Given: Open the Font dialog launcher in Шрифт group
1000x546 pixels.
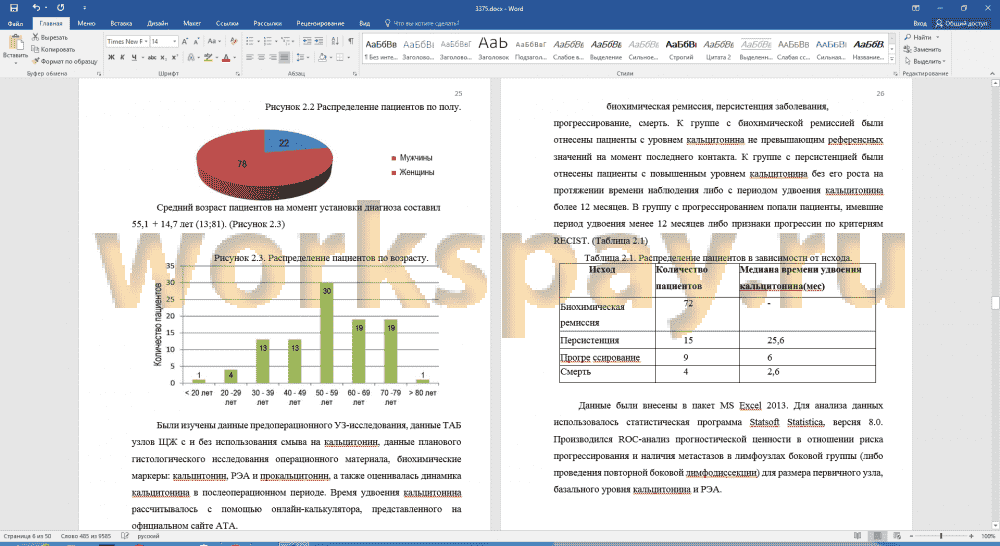Looking at the screenshot, I should point(237,73).
